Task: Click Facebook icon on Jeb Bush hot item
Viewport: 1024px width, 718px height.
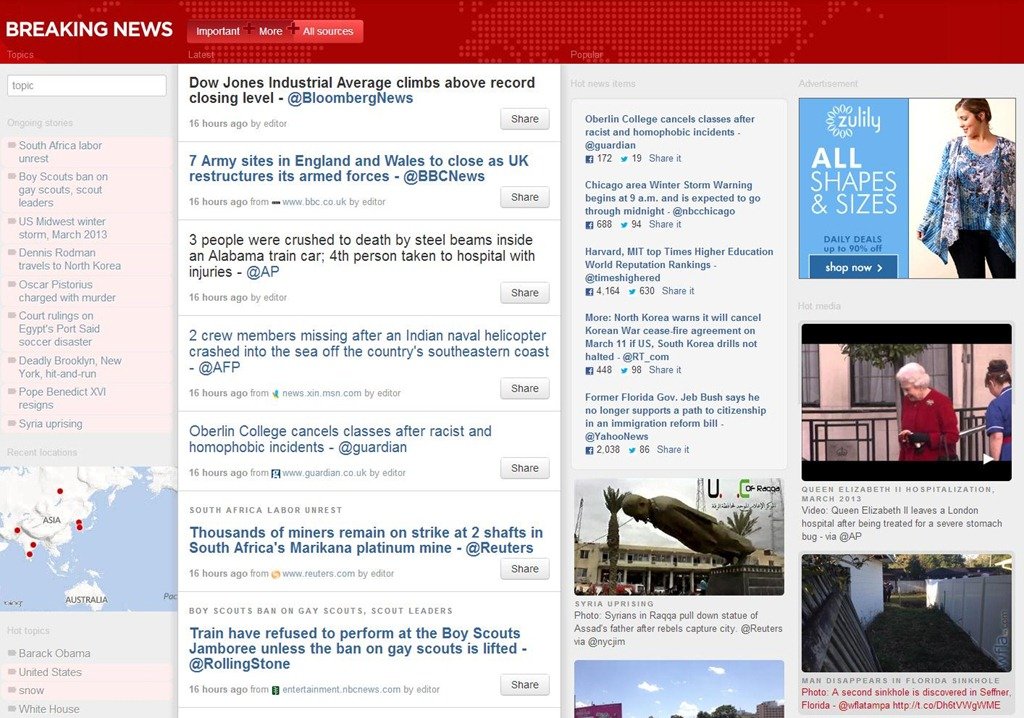Action: click(x=590, y=450)
